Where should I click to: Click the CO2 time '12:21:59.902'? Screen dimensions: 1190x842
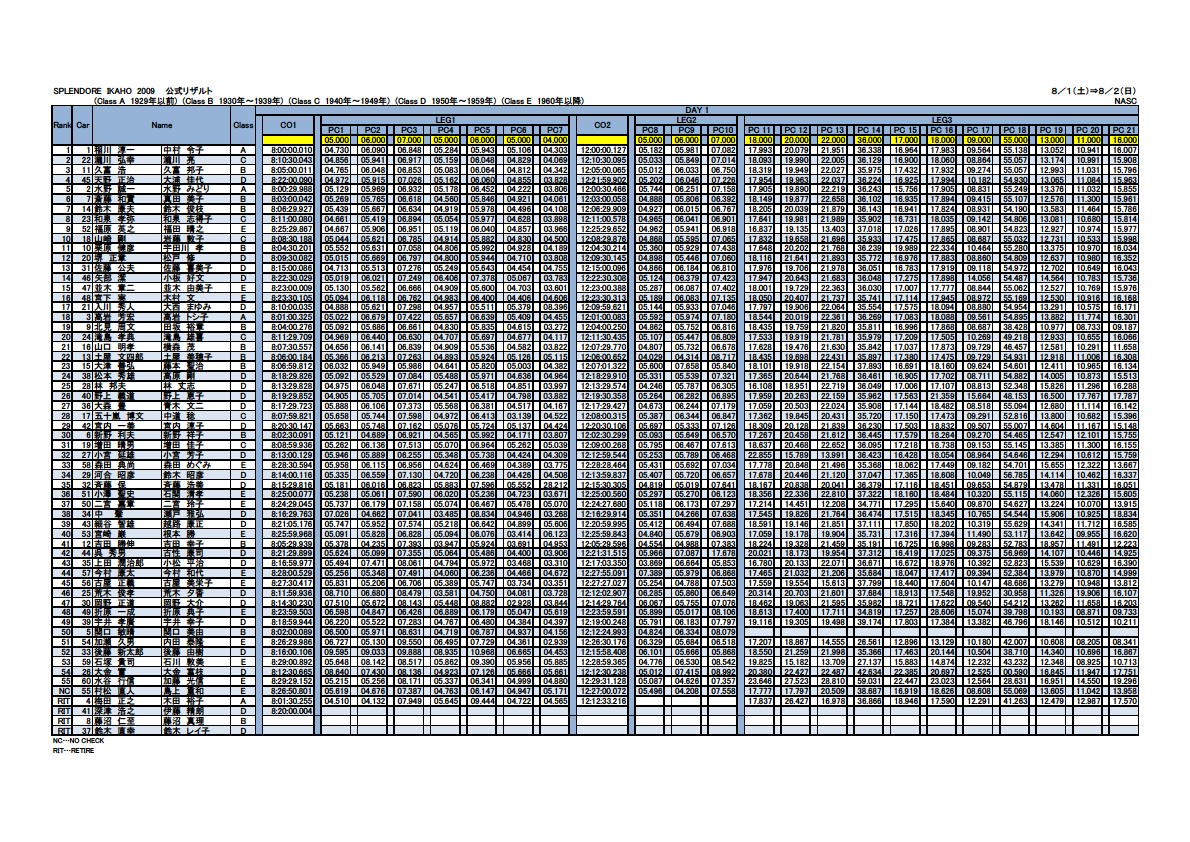click(603, 180)
